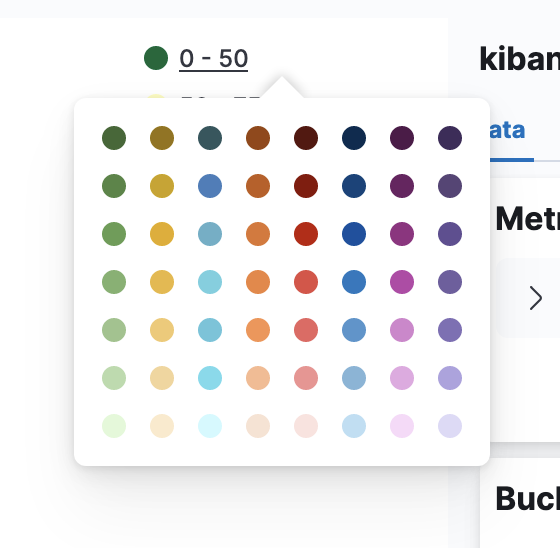Pick the palest lavender swatch in bottom row
Screen dimensions: 560x548
tap(450, 426)
